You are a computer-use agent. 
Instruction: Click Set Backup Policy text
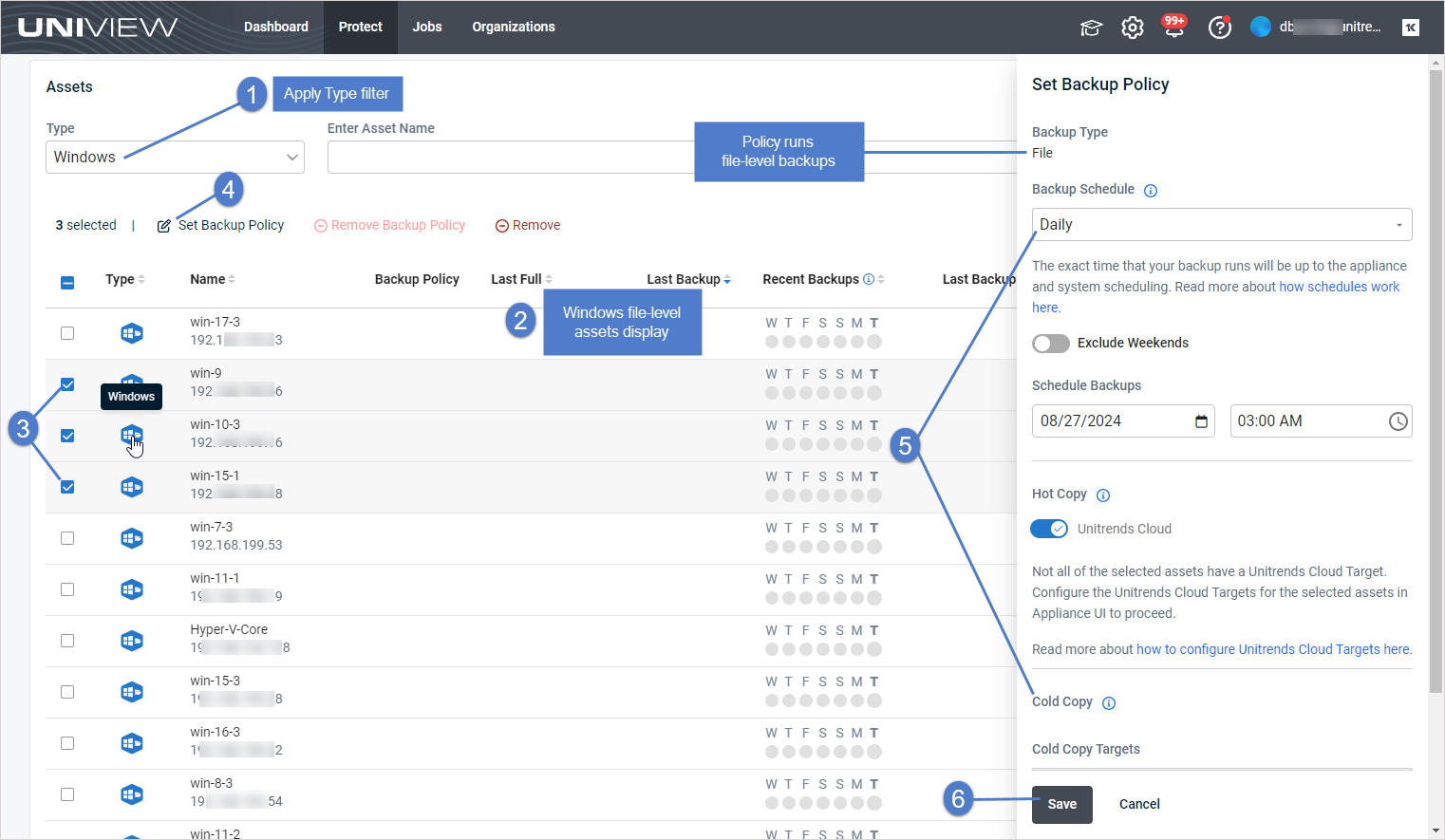pyautogui.click(x=232, y=226)
